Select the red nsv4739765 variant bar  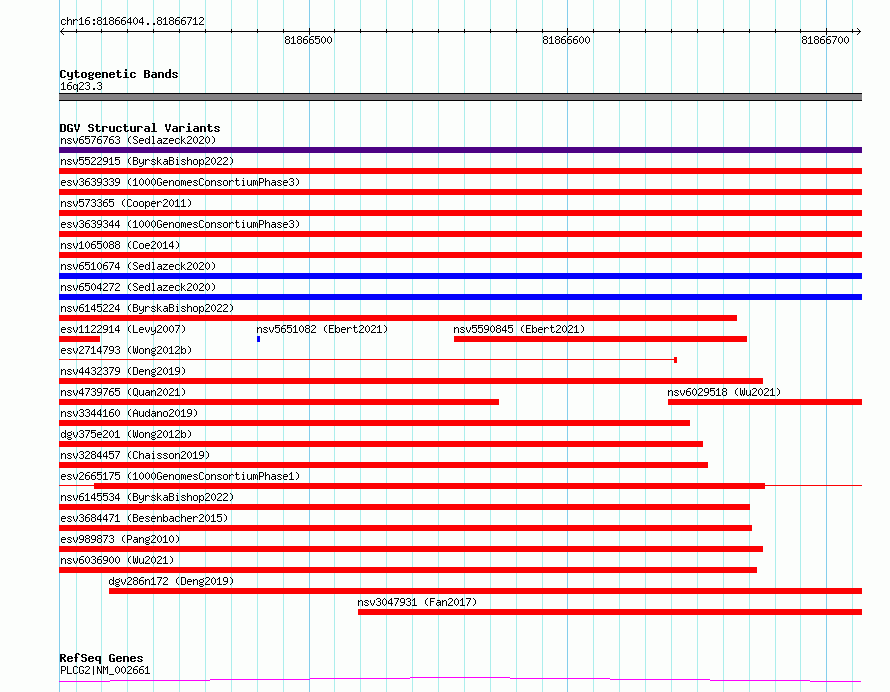click(x=279, y=402)
